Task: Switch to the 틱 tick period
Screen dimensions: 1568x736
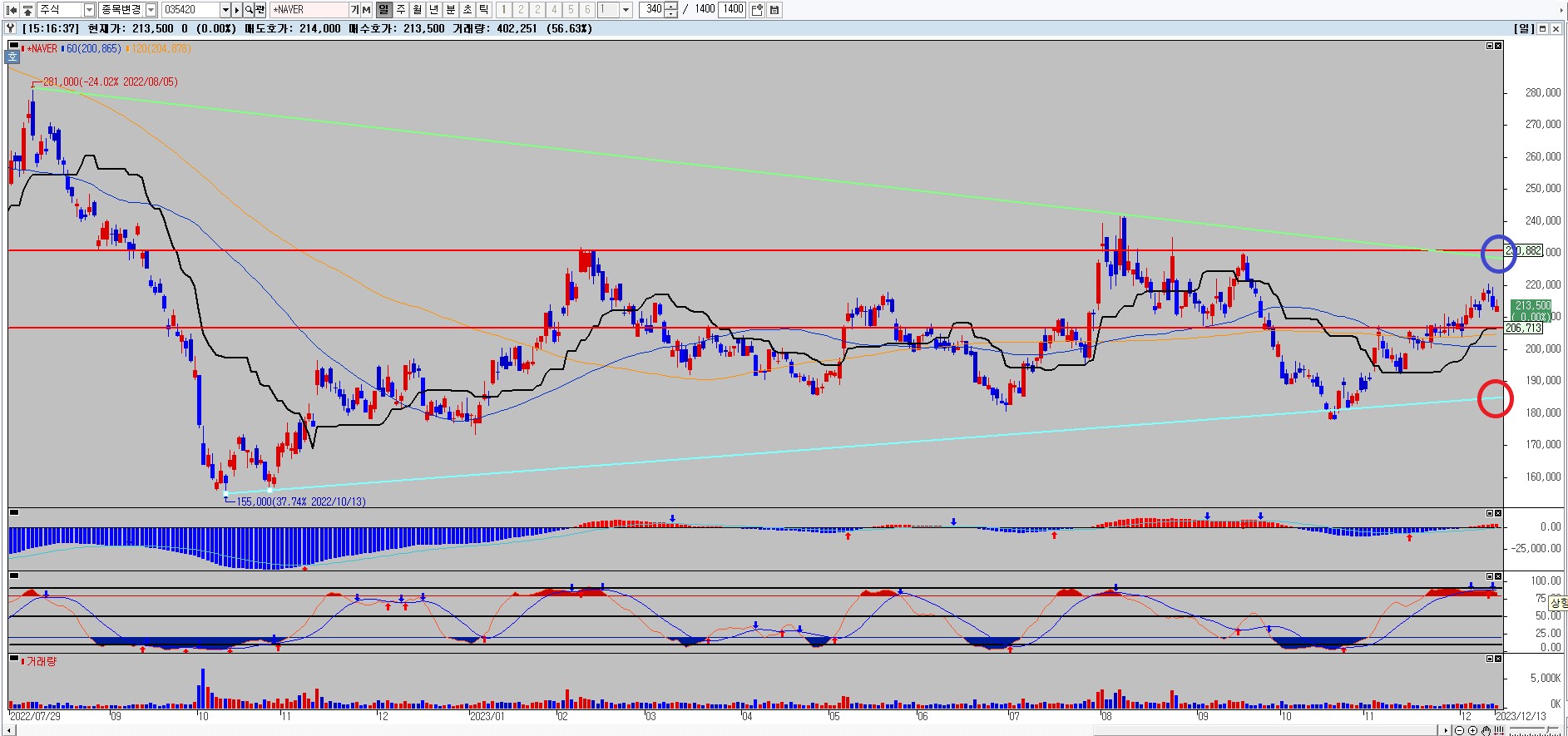Action: coord(483,10)
